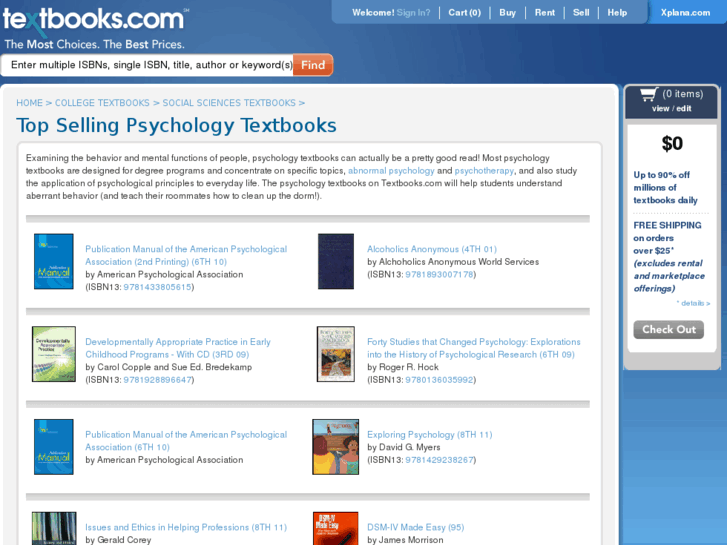Open SOCIAL SCIENCES TEXTBOOKS breadcrumb
The image size is (727, 545).
point(229,103)
